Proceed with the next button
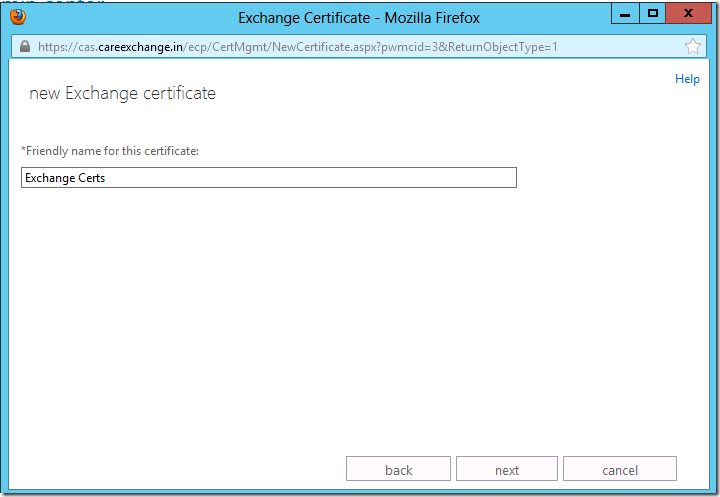Viewport: 720px width, 497px height. (506, 469)
